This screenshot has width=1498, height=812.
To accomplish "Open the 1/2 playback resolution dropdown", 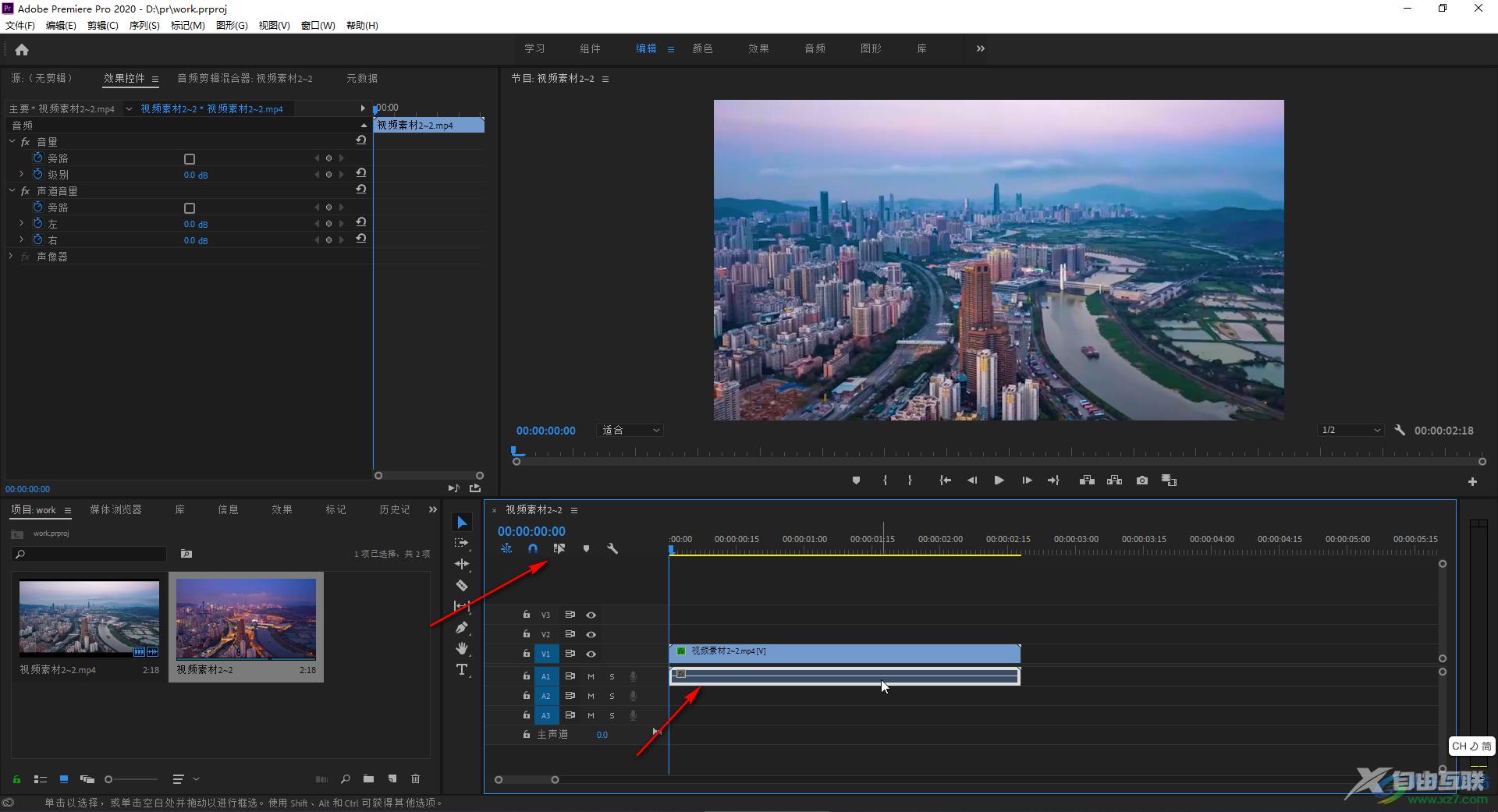I will (1351, 430).
